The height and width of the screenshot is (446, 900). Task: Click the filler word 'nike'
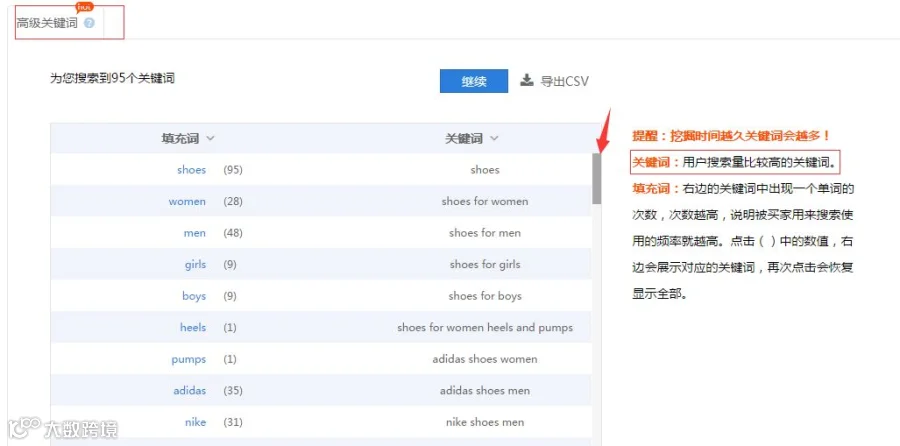pos(195,422)
